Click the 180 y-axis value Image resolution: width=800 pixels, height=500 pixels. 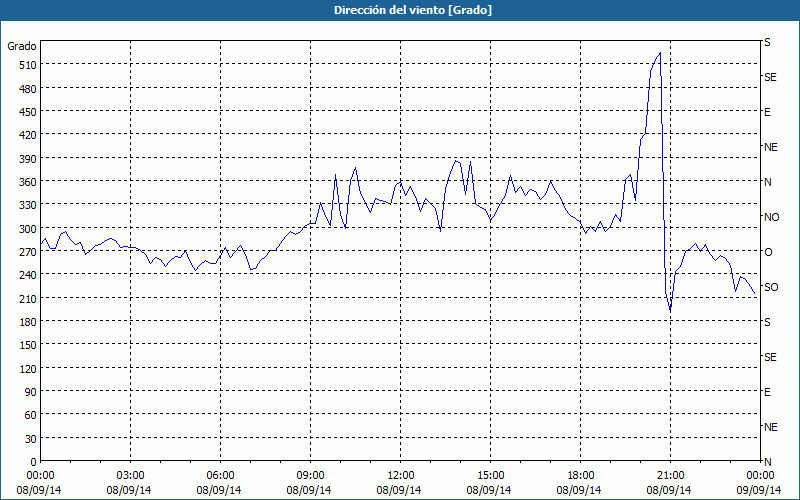point(28,321)
